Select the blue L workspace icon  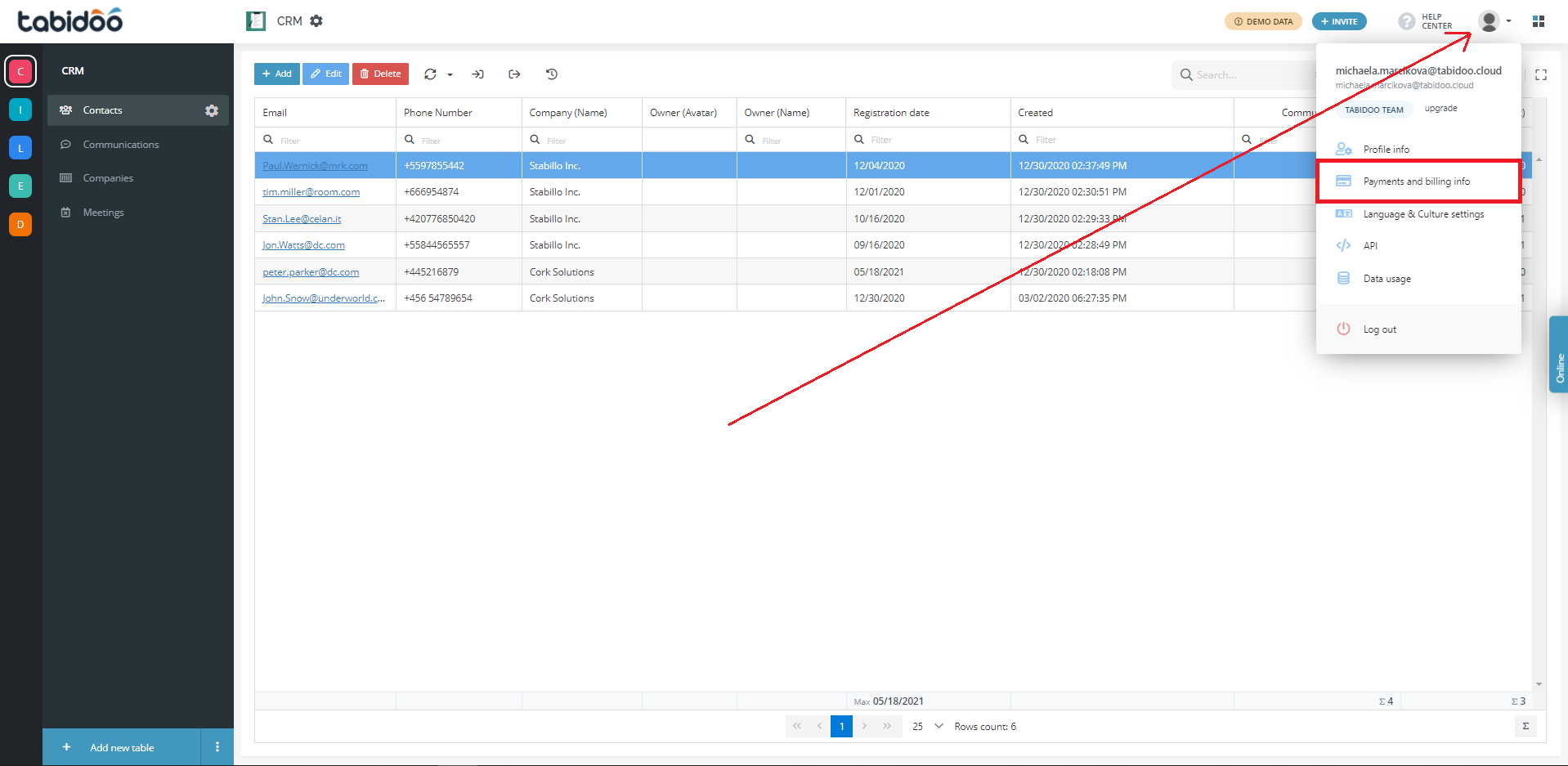pos(20,148)
